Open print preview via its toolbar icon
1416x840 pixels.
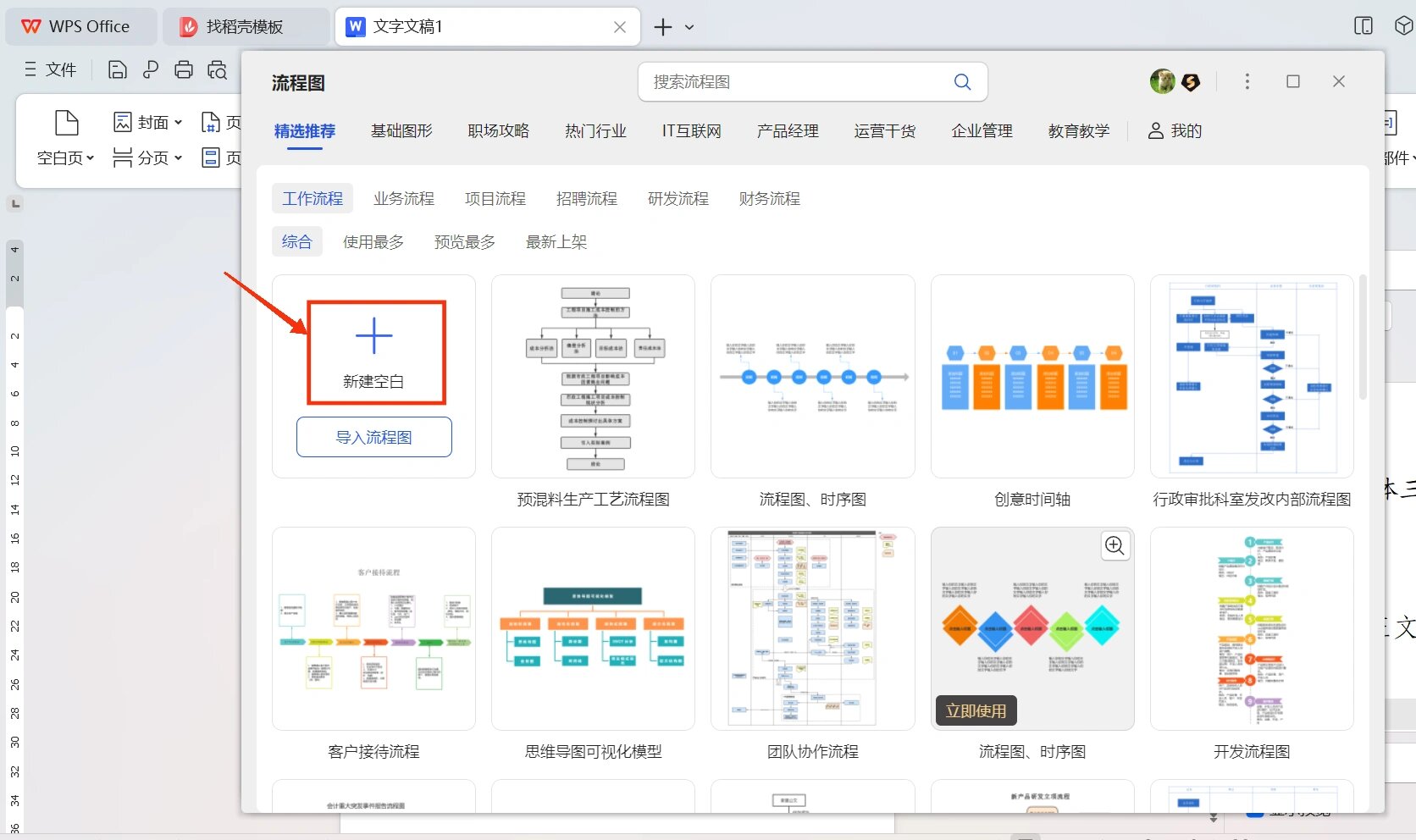(x=217, y=69)
